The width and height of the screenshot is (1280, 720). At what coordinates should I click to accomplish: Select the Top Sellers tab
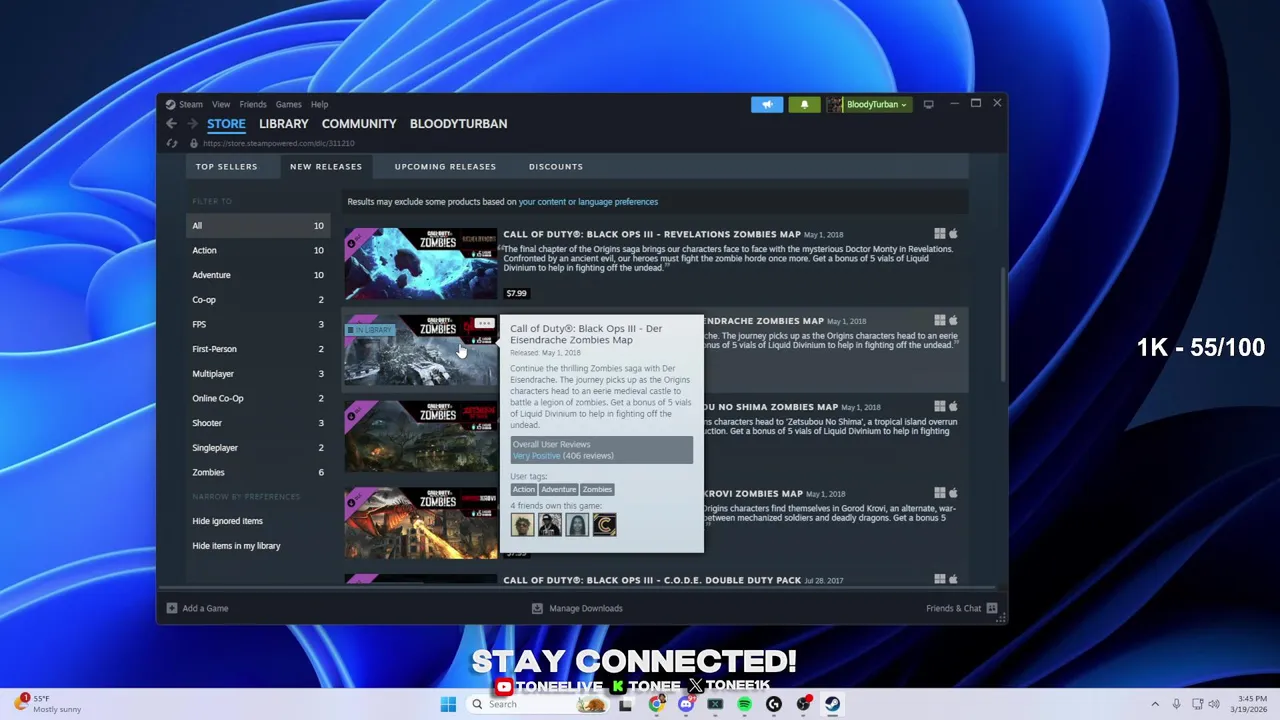coord(226,166)
